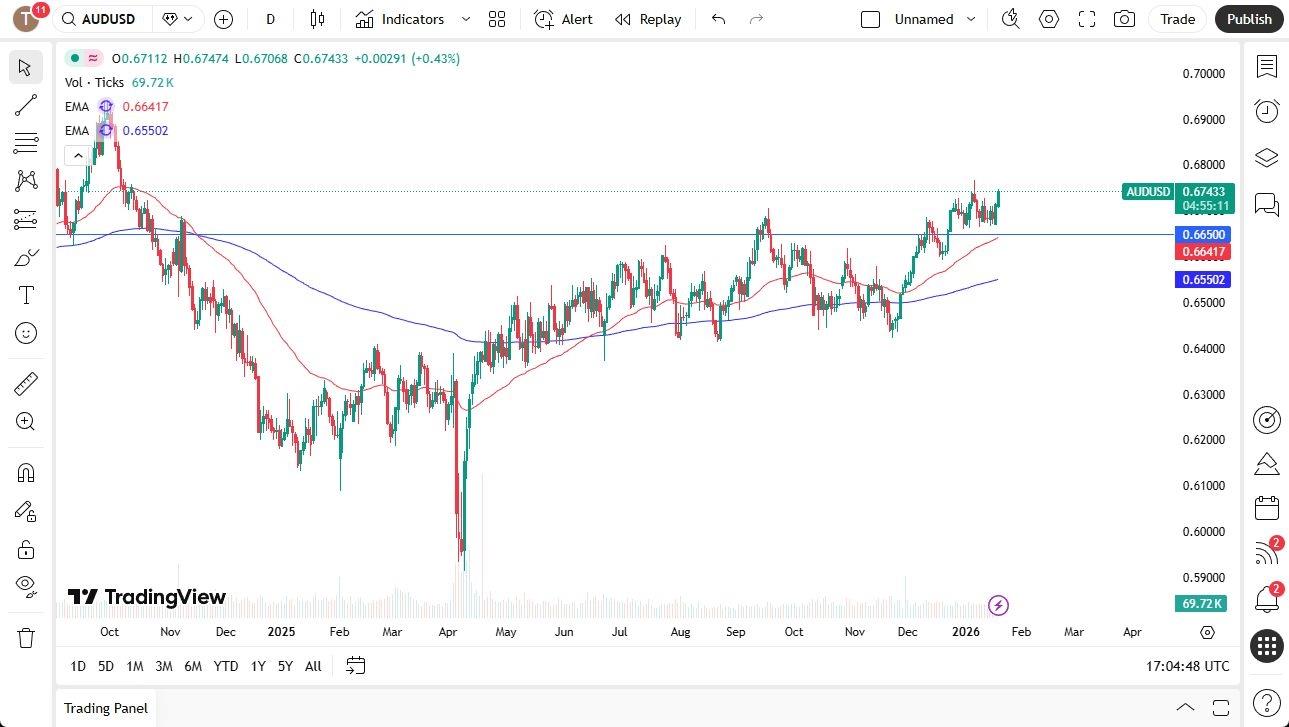Take a chart snapshot with camera icon
1289x727 pixels.
(1124, 19)
